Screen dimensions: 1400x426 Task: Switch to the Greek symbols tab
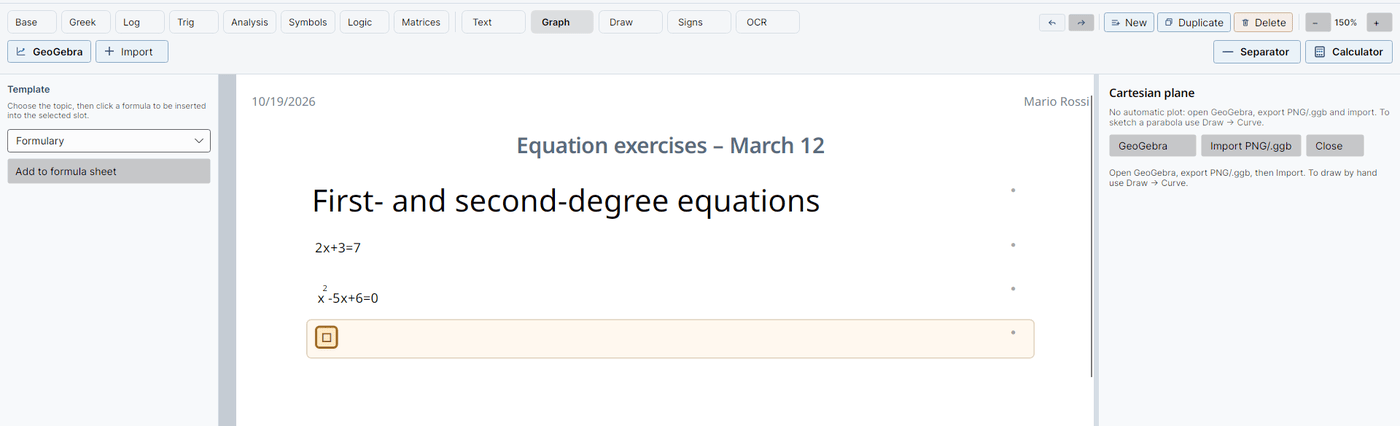coord(84,22)
